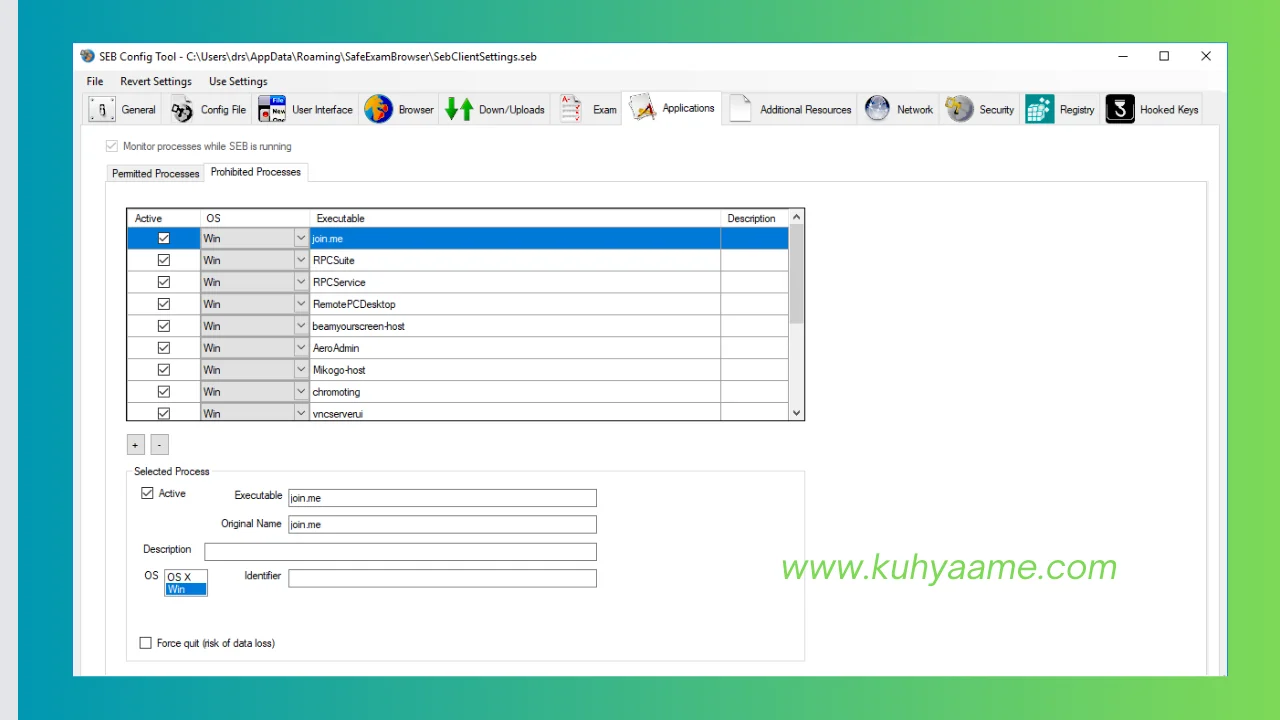Click the General tab icon

pyautogui.click(x=102, y=109)
